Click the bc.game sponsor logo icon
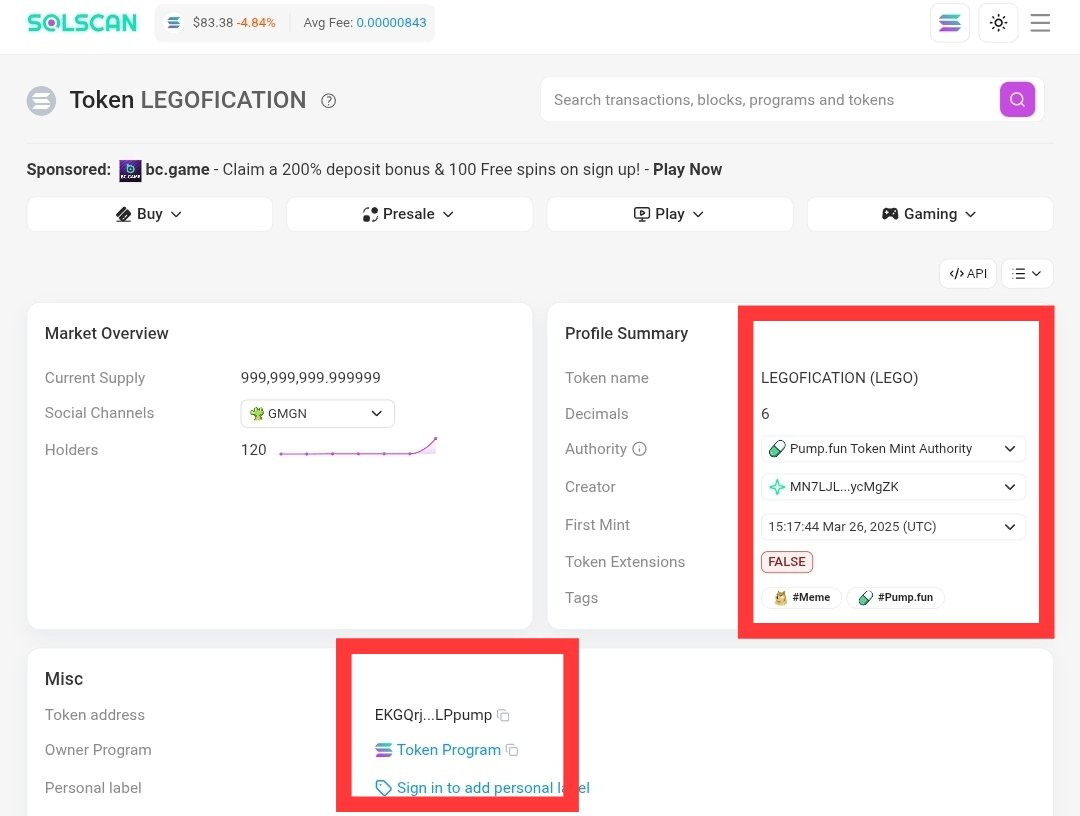Screen dimensions: 1080x816 coord(130,170)
